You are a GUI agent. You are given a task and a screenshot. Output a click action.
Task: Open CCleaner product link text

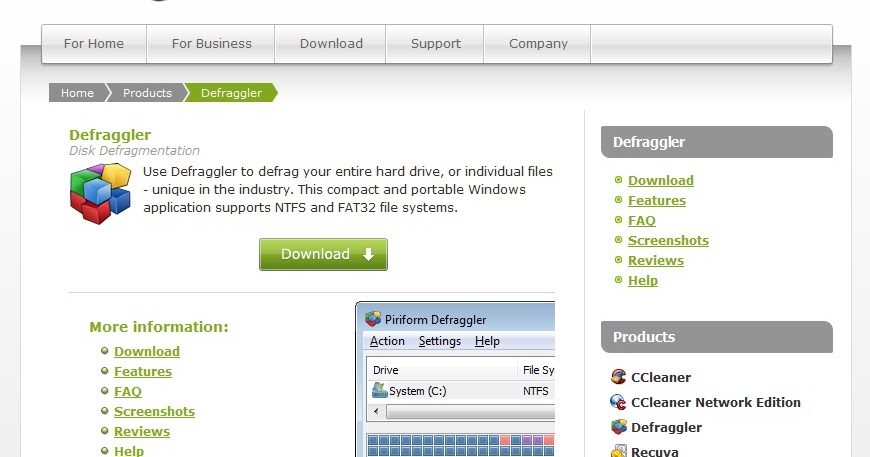pos(661,377)
